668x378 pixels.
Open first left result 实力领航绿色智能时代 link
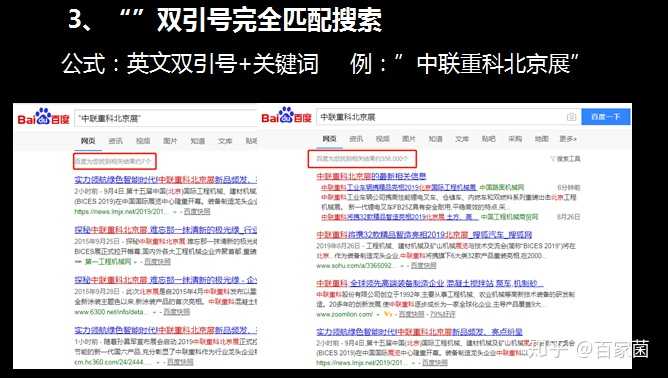coord(166,180)
